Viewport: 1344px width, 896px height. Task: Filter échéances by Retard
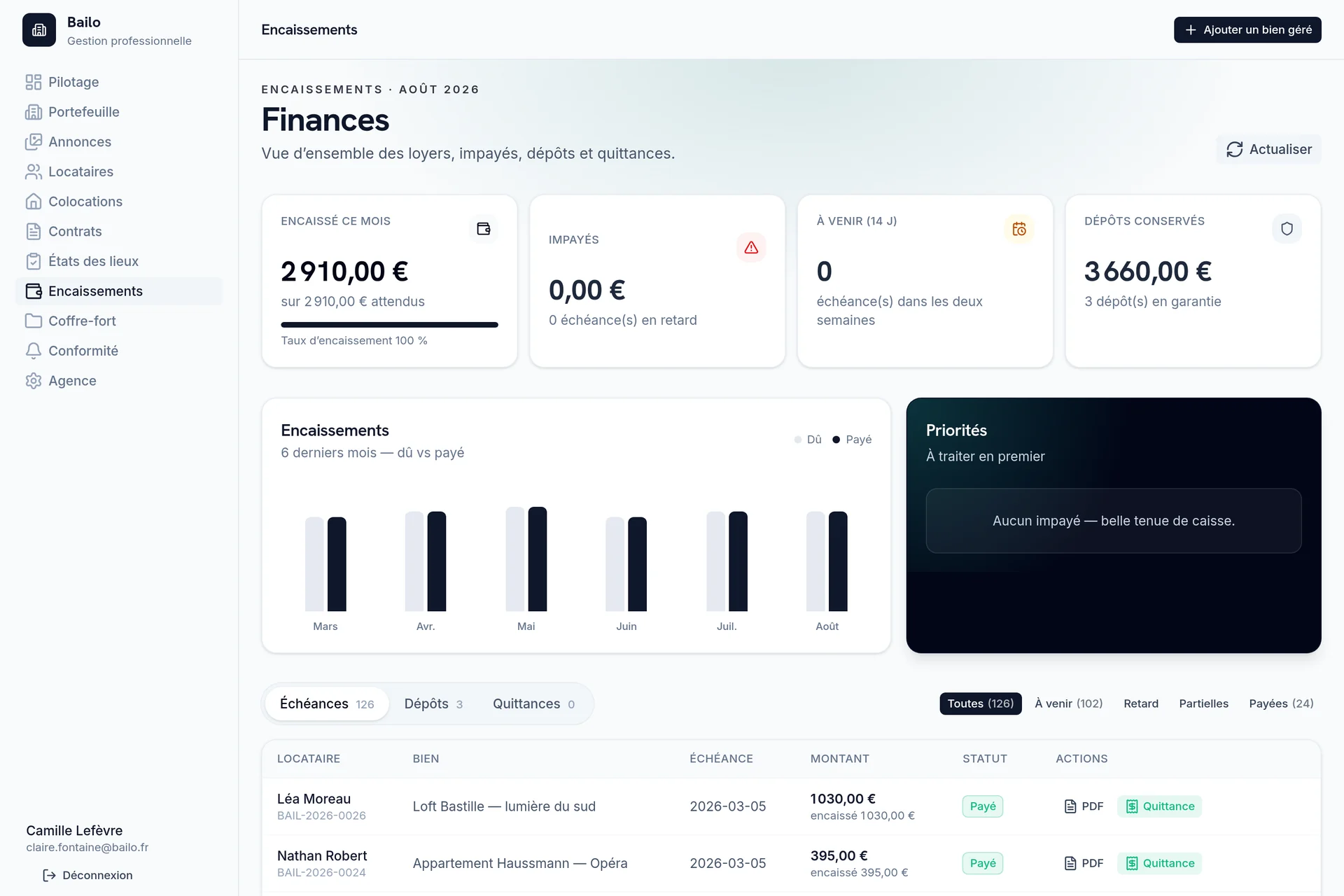pyautogui.click(x=1141, y=703)
